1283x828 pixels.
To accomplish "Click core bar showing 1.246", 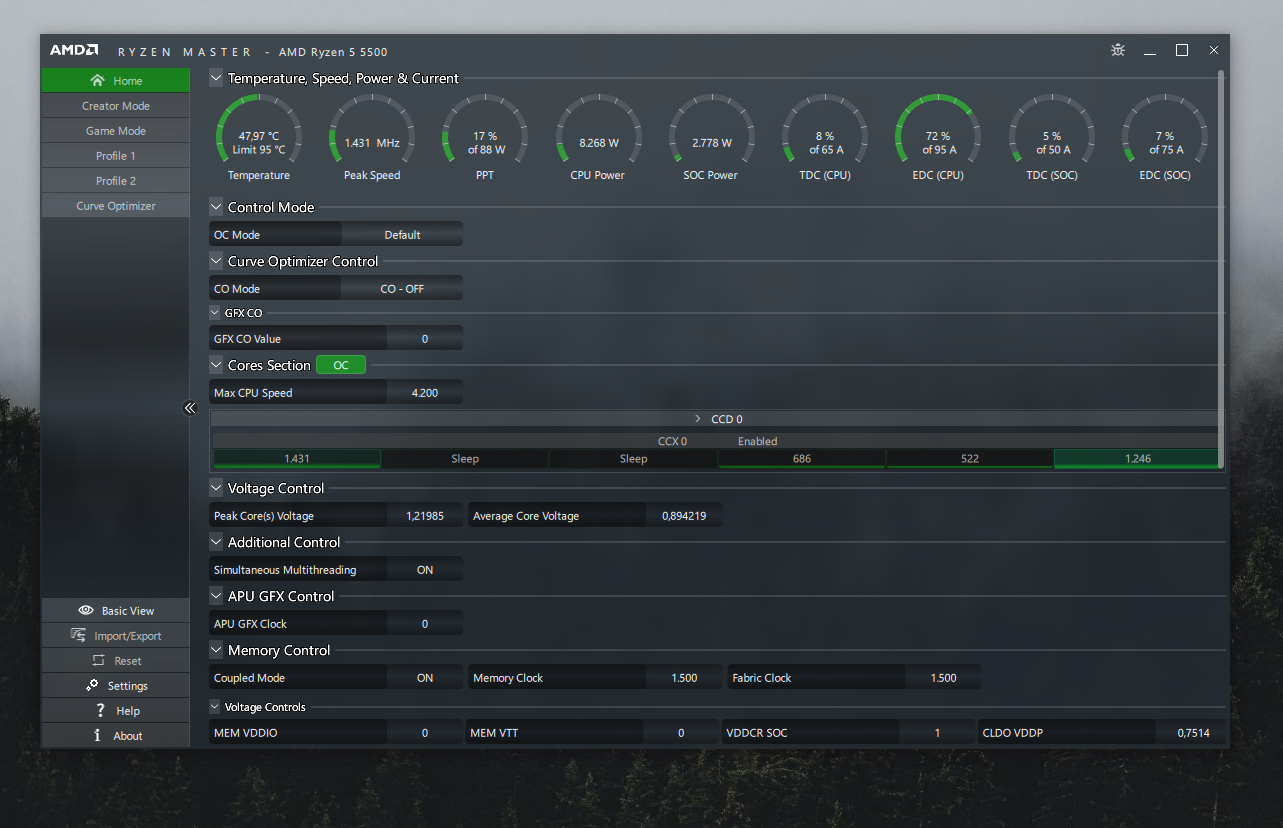I will (1138, 459).
